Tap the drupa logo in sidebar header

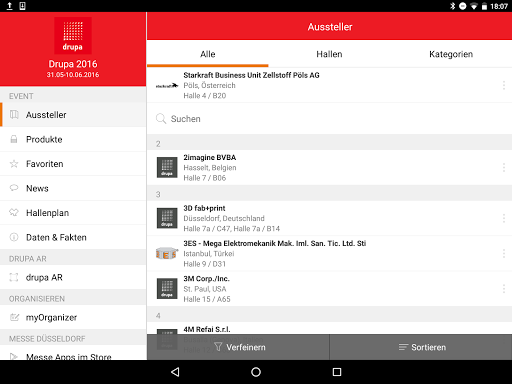coord(73,36)
